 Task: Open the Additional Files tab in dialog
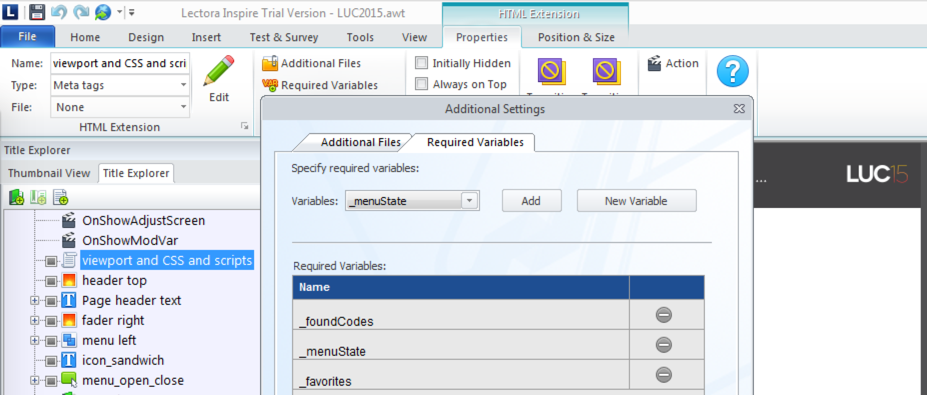361,143
